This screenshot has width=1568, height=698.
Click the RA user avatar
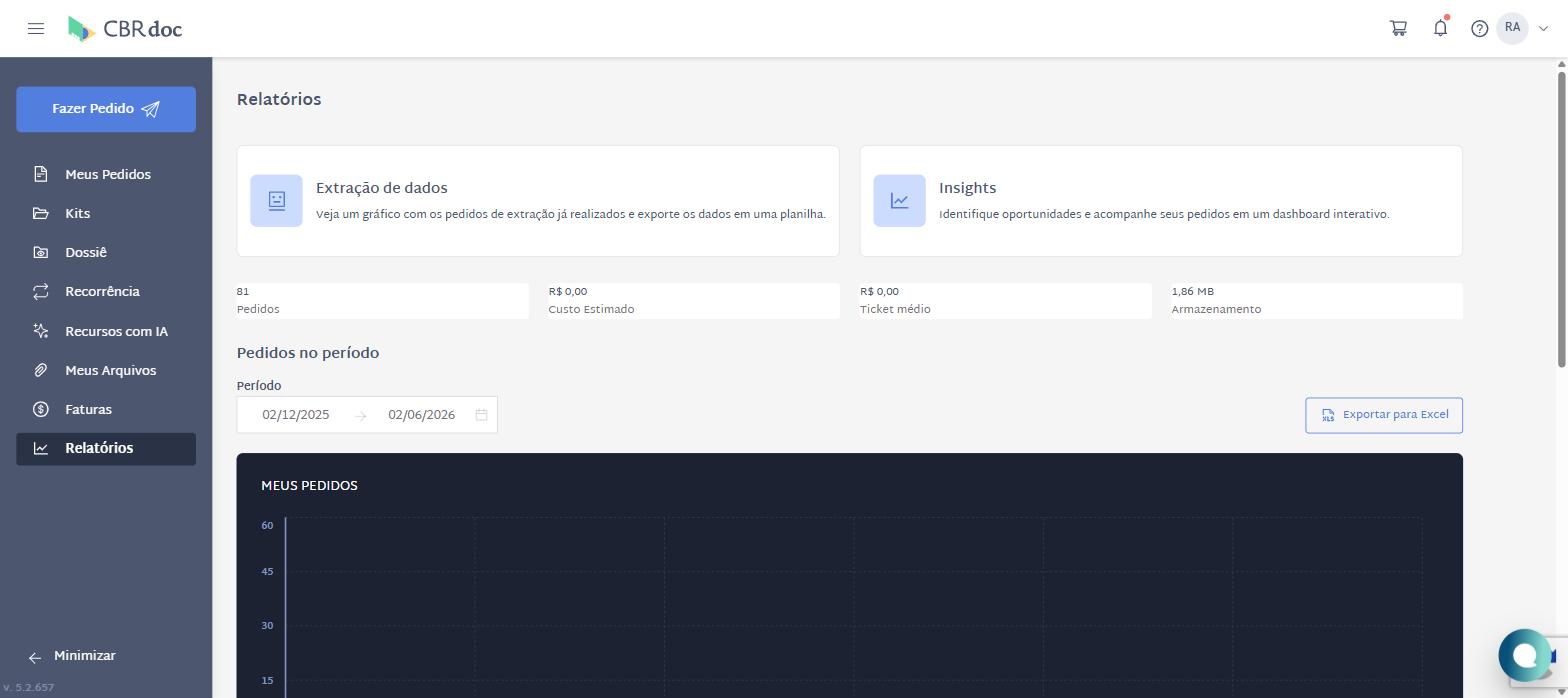pos(1512,28)
